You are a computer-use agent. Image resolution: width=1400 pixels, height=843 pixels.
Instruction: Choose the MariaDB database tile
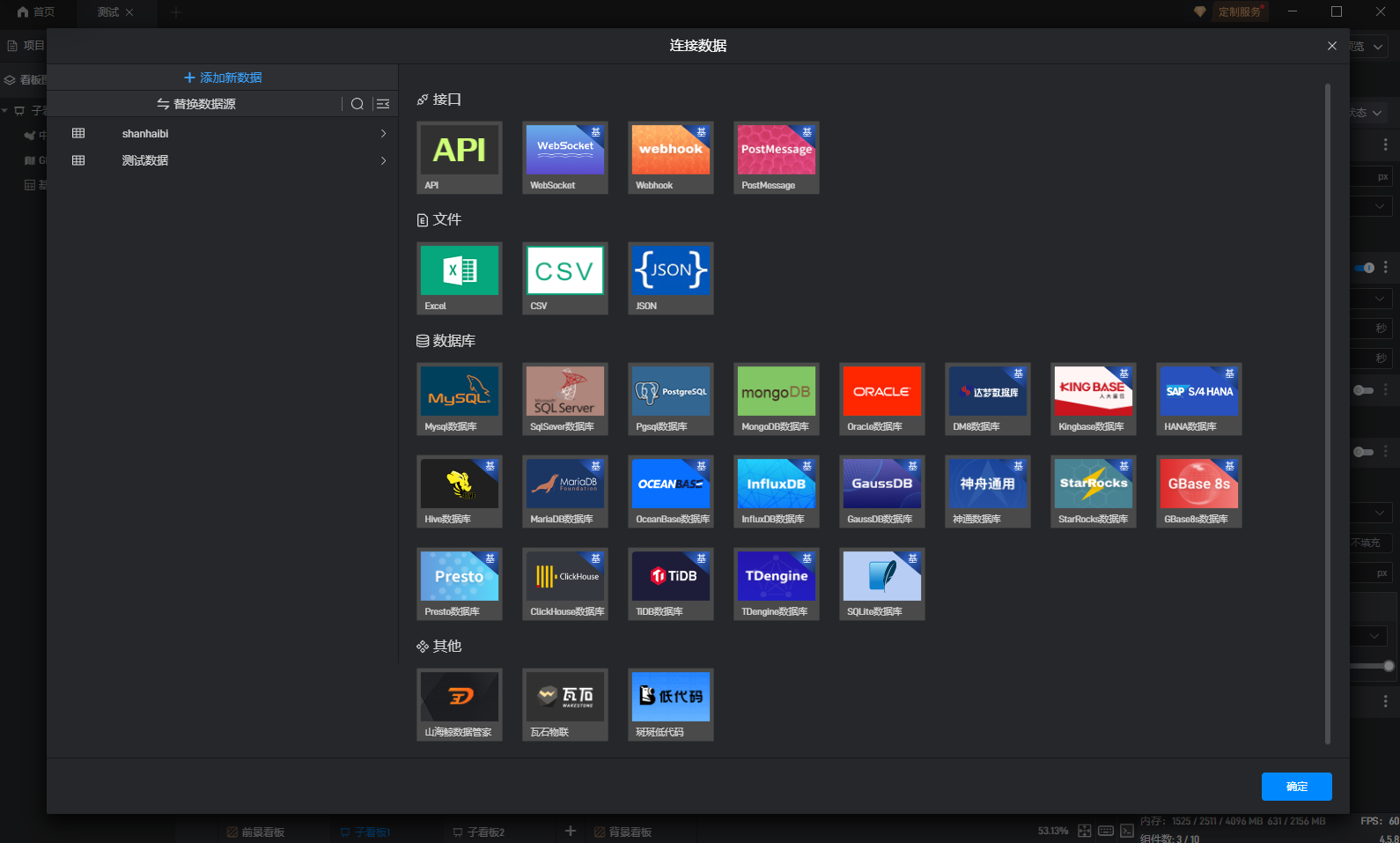click(565, 492)
